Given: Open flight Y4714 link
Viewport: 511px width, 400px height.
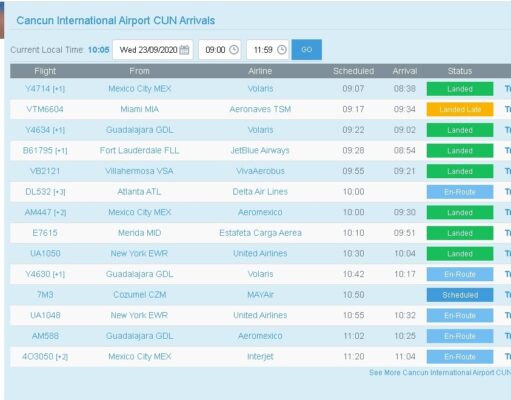Looking at the screenshot, I should point(45,89).
